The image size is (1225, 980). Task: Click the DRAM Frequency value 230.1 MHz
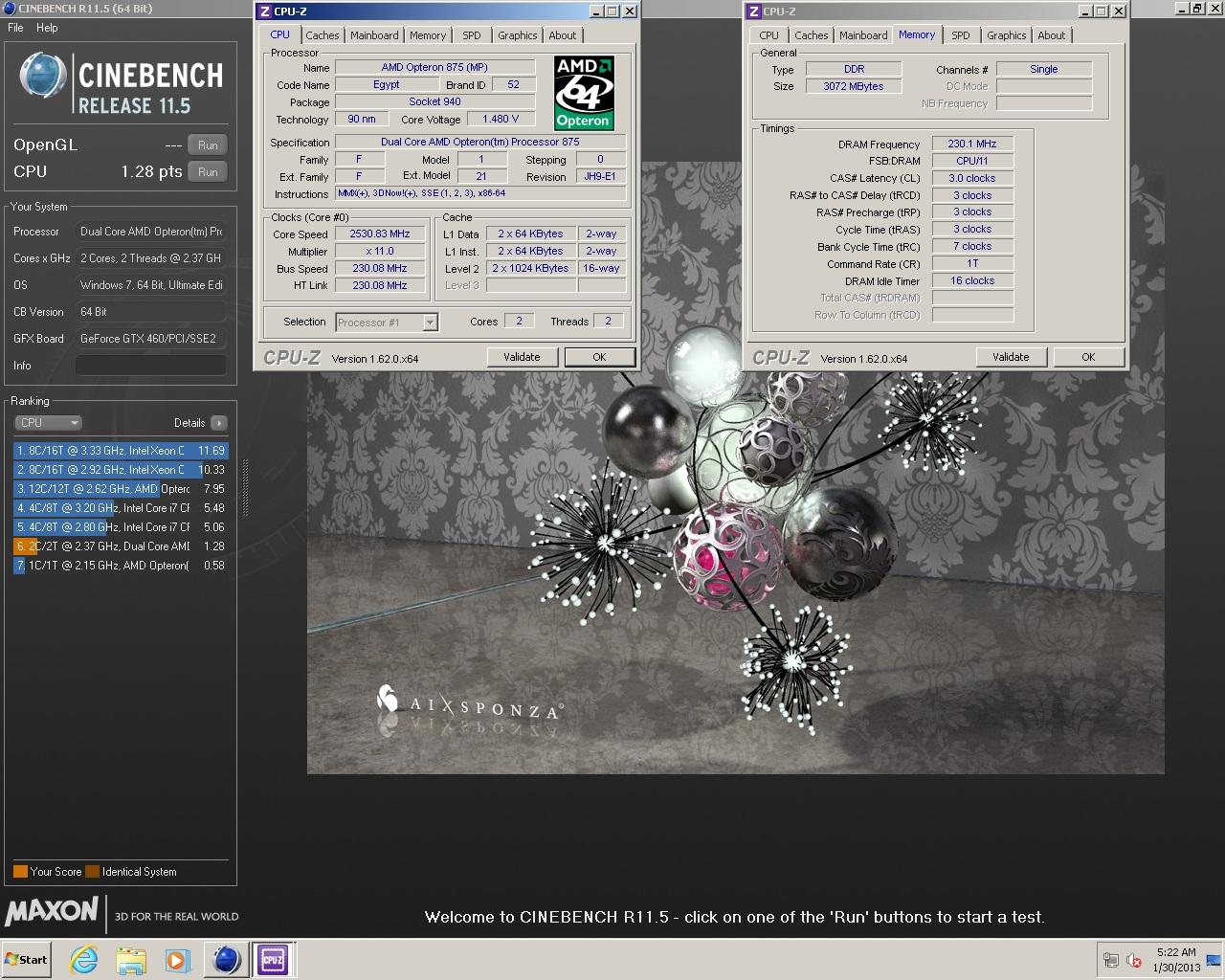(x=972, y=145)
